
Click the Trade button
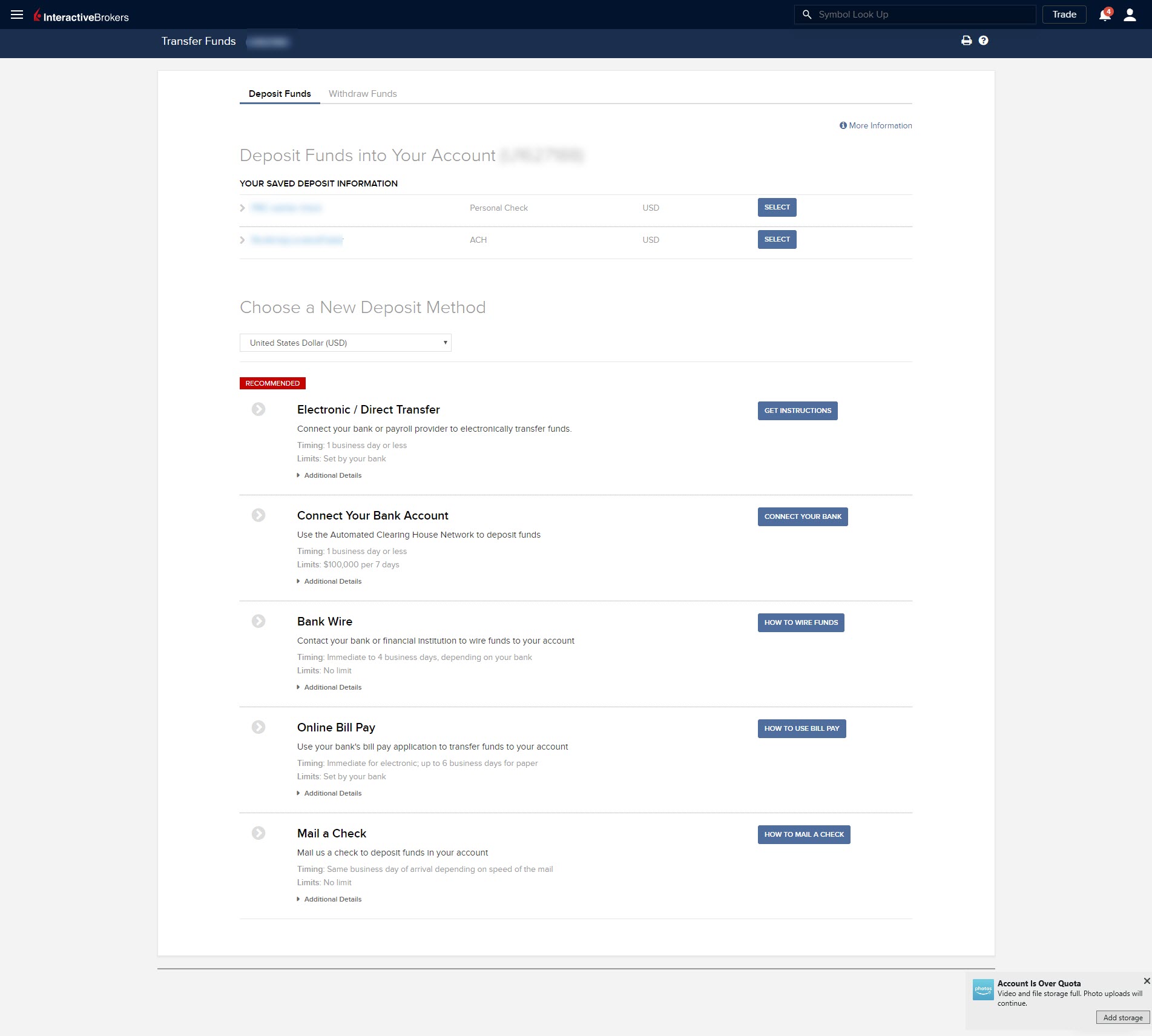click(x=1064, y=15)
